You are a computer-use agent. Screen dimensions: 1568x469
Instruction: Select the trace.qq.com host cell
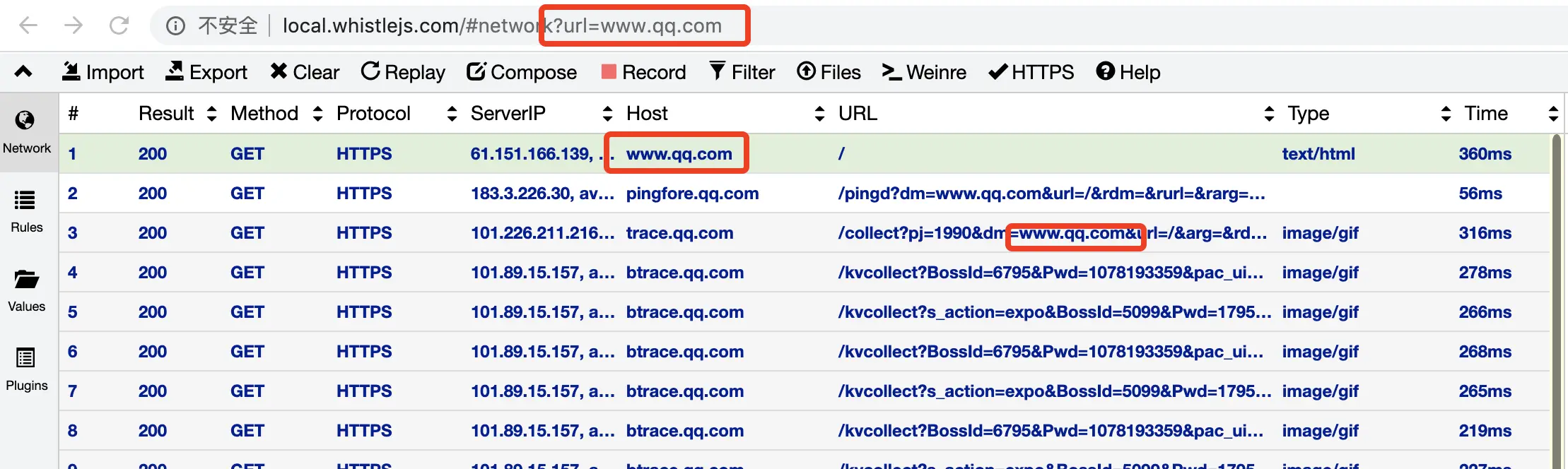click(x=679, y=233)
